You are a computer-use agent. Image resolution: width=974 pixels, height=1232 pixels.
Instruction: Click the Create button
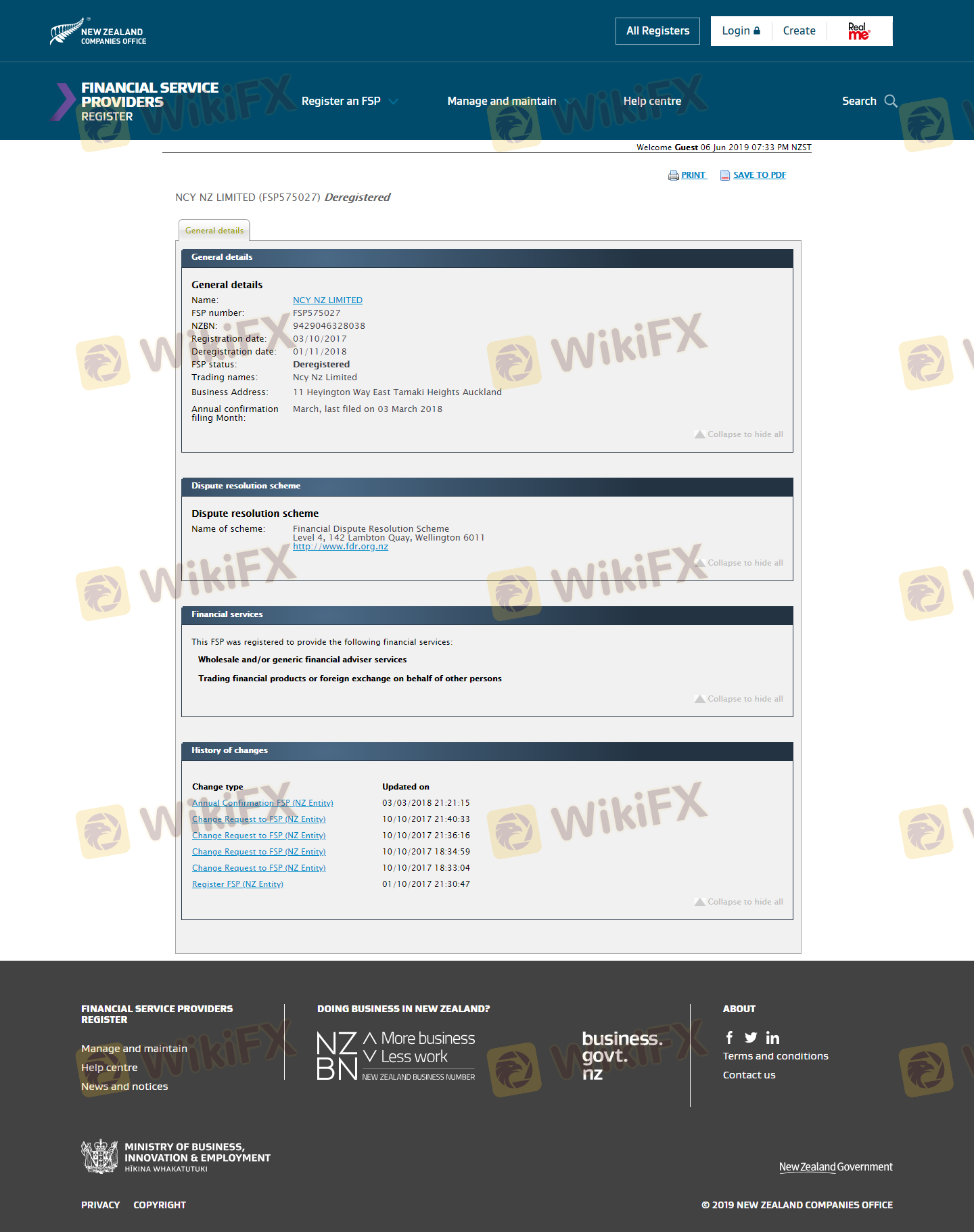pyautogui.click(x=799, y=31)
